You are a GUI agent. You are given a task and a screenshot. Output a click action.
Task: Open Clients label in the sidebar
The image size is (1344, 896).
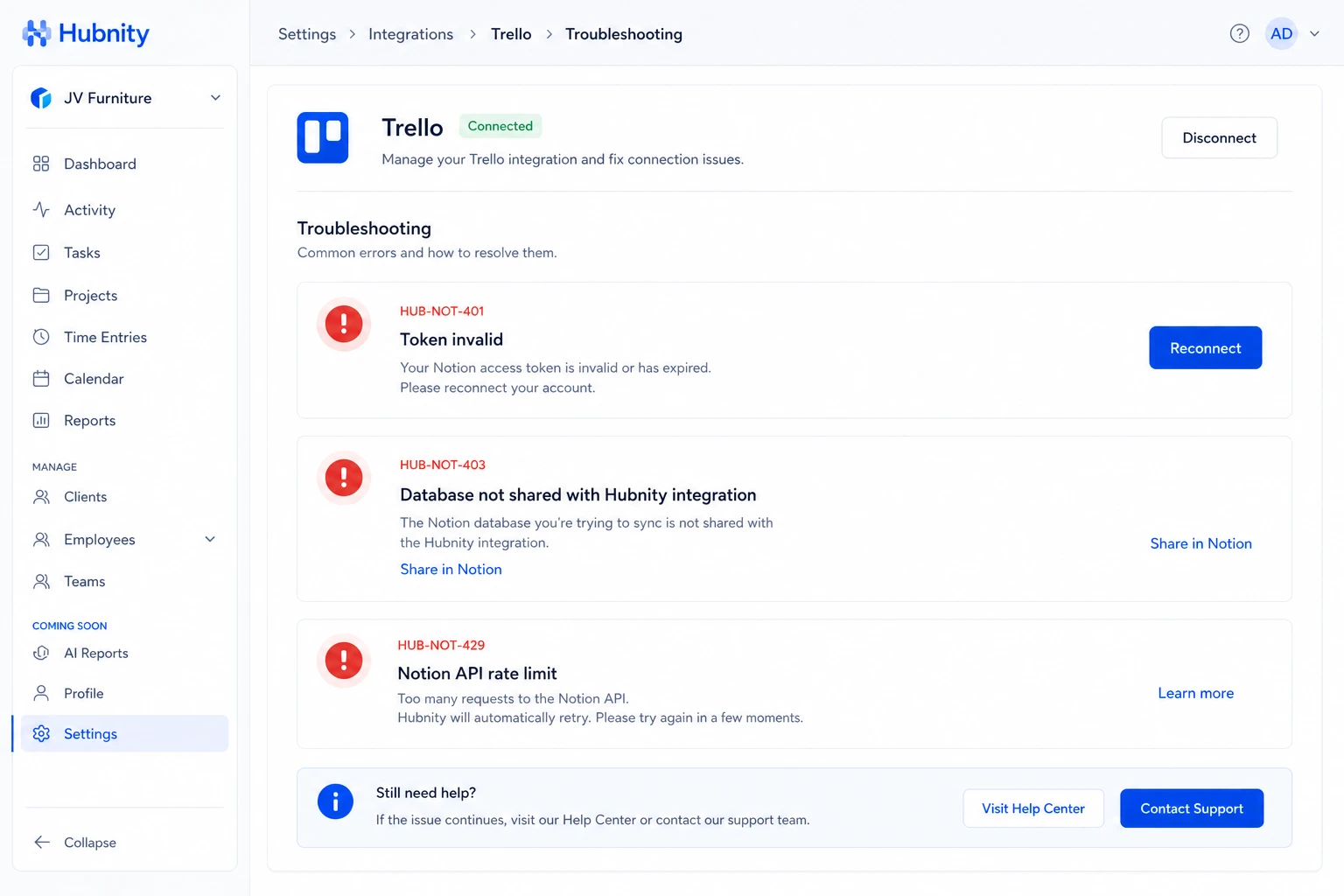tap(85, 496)
